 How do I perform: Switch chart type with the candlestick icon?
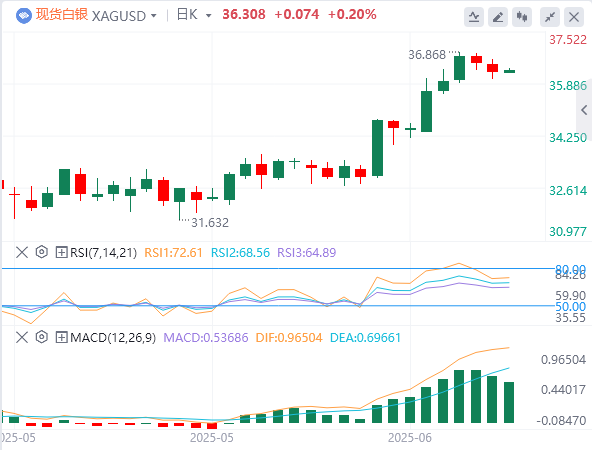(x=522, y=17)
